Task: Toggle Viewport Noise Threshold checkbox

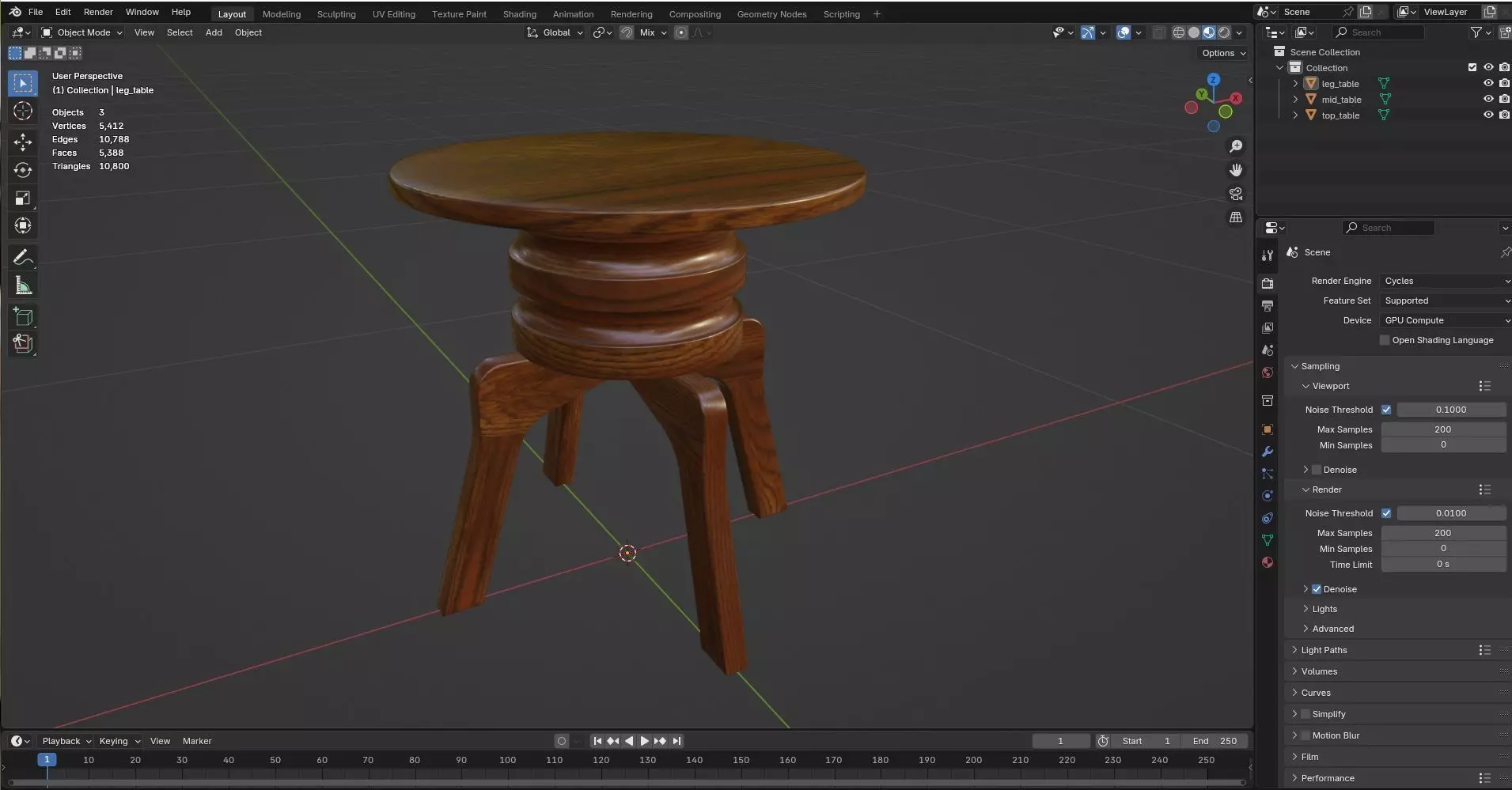Action: pyautogui.click(x=1386, y=410)
